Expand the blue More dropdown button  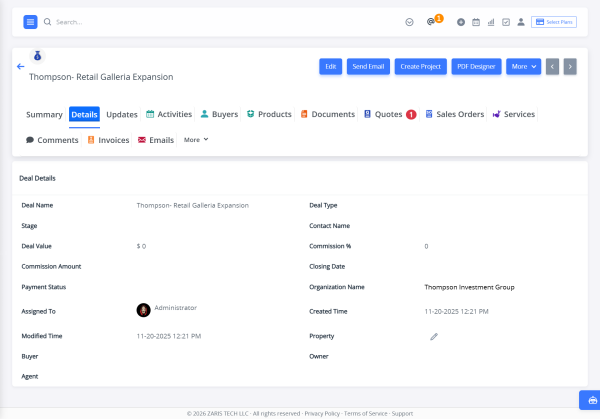point(523,67)
